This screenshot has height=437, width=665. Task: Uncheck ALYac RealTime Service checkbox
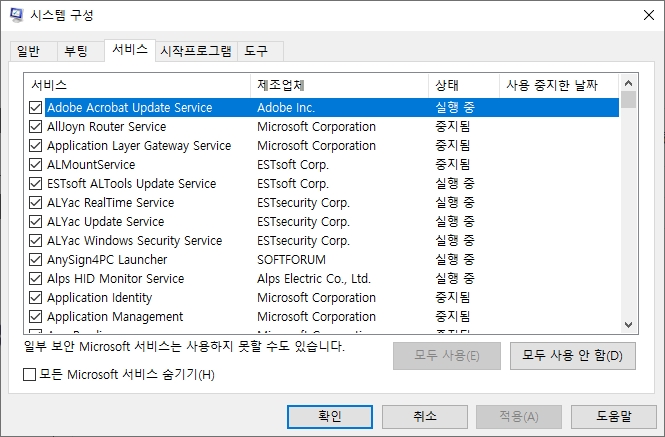[36, 202]
